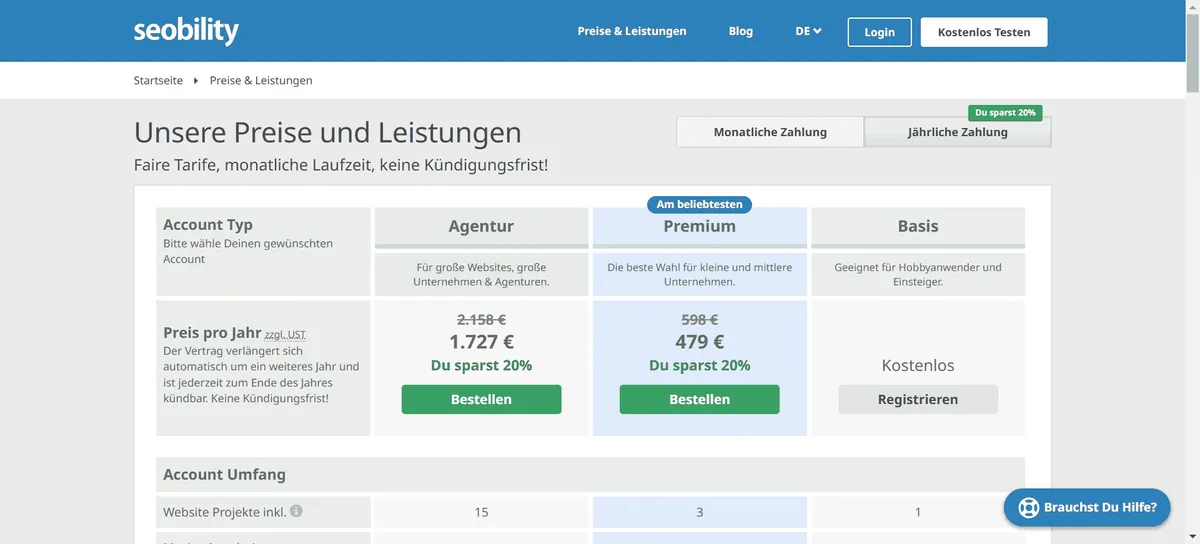1200x544 pixels.
Task: Click Preise & Leistungen breadcrumb
Action: [x=261, y=80]
